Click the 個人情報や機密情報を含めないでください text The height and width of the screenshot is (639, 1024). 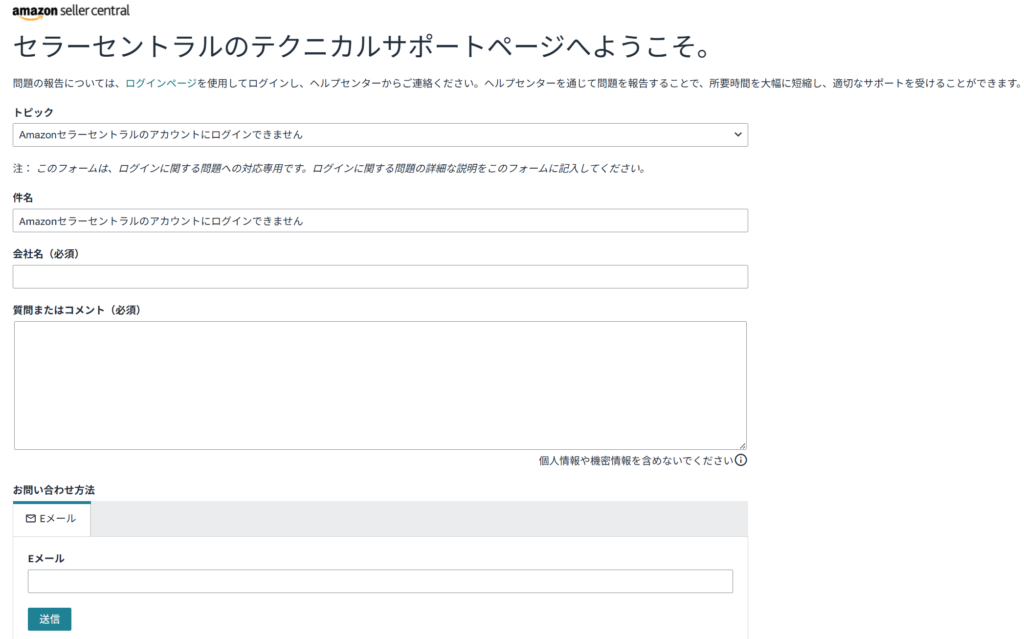(635, 461)
